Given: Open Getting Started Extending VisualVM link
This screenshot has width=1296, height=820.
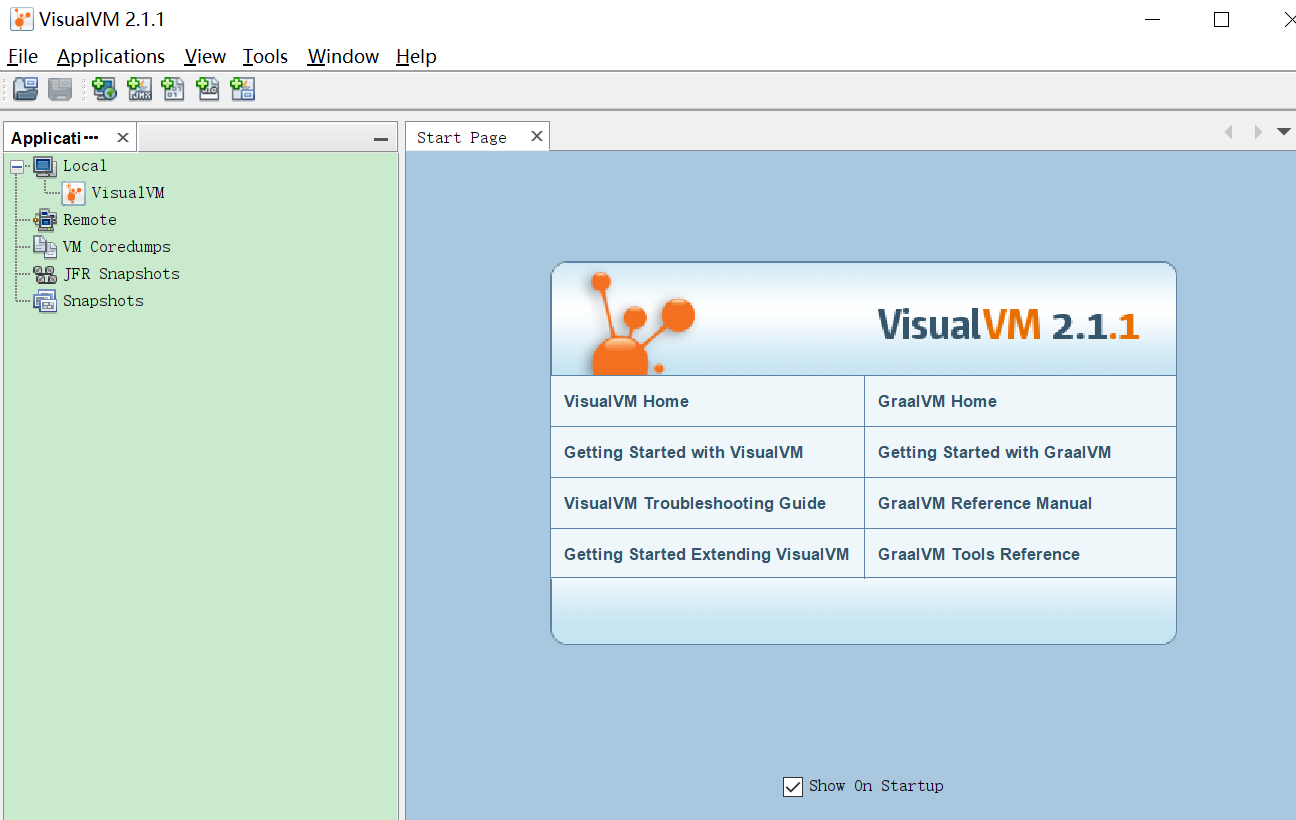Looking at the screenshot, I should pyautogui.click(x=706, y=554).
